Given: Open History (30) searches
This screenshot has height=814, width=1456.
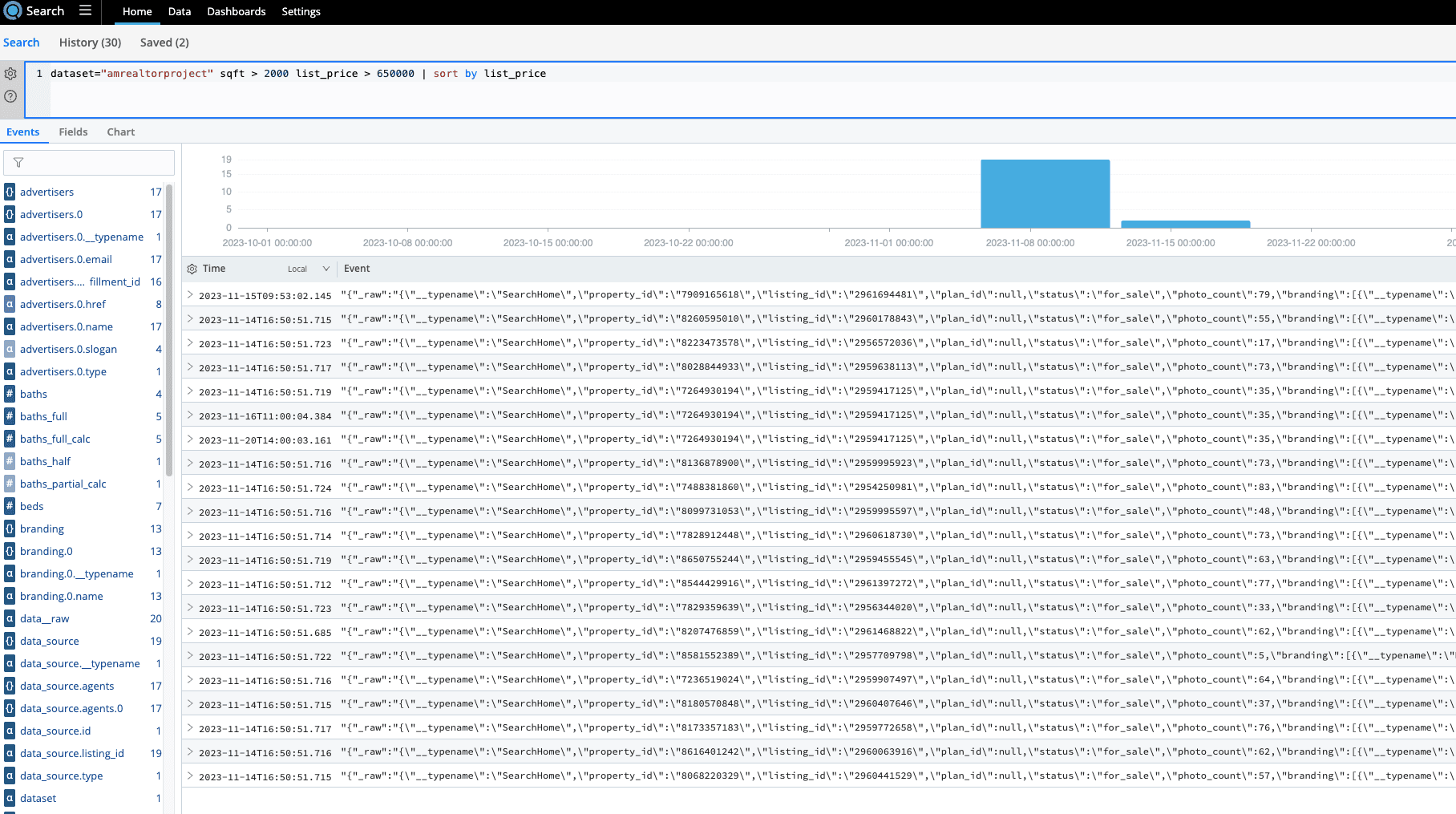Looking at the screenshot, I should pyautogui.click(x=90, y=43).
